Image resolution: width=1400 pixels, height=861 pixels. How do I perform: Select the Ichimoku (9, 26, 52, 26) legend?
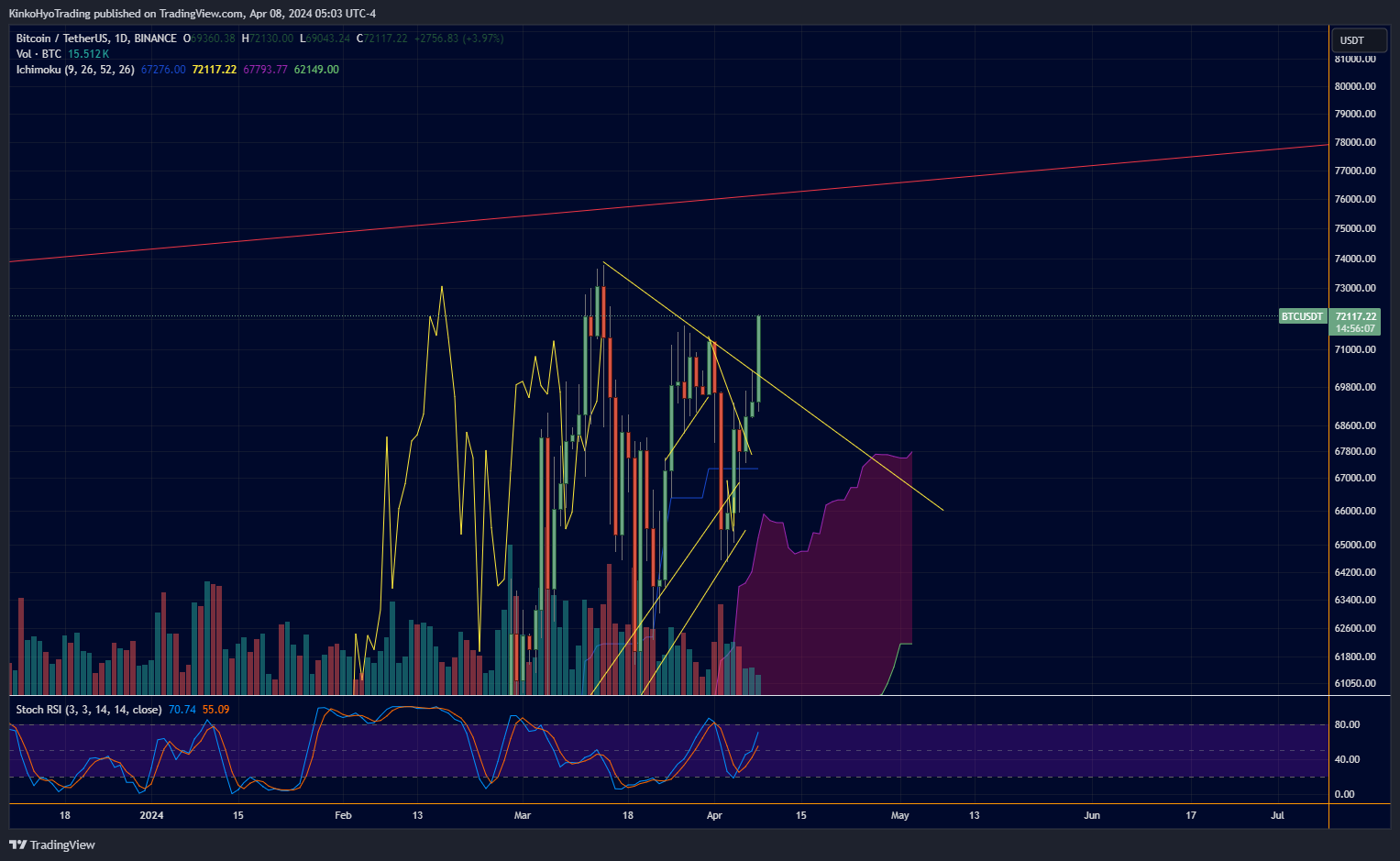tap(75, 70)
